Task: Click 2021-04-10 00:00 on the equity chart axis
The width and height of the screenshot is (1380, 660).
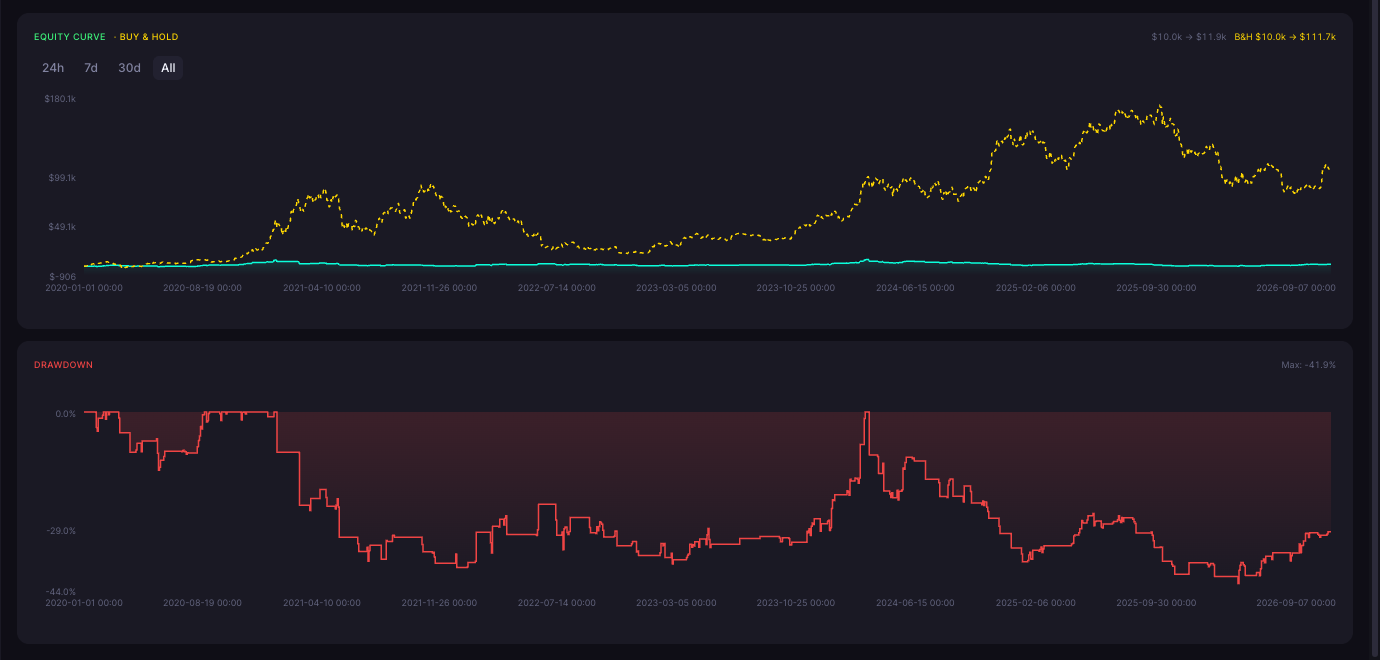Action: tap(322, 288)
